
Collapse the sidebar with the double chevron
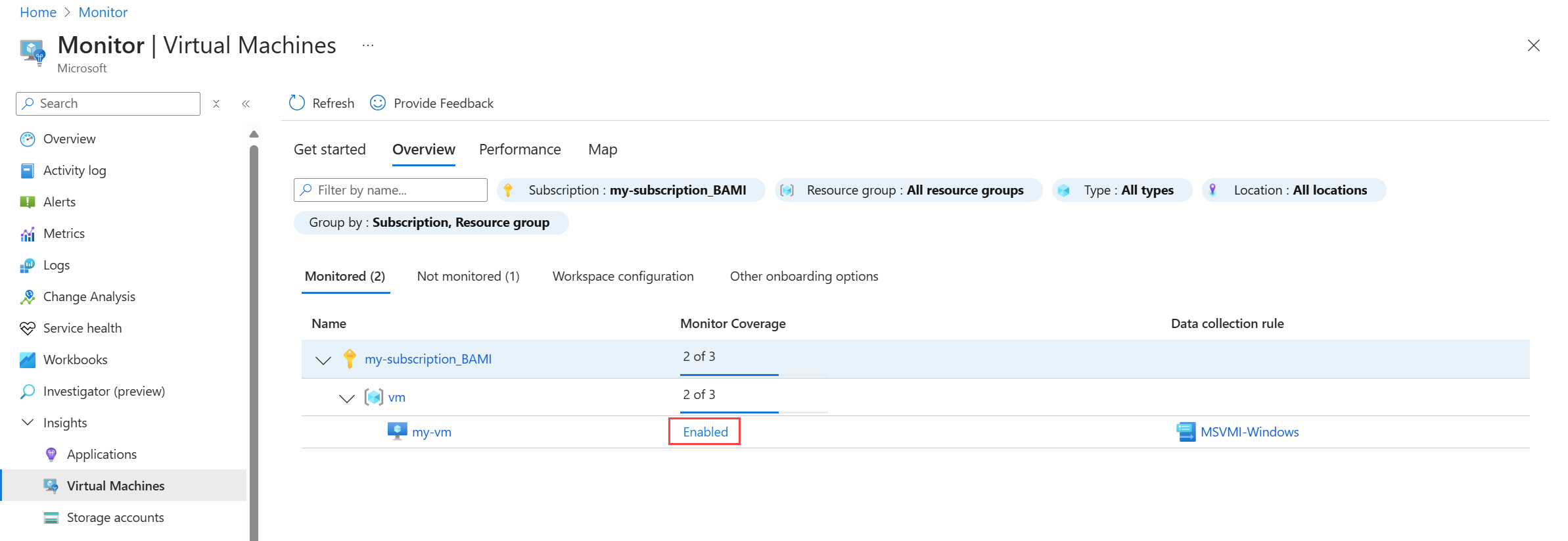coord(246,104)
